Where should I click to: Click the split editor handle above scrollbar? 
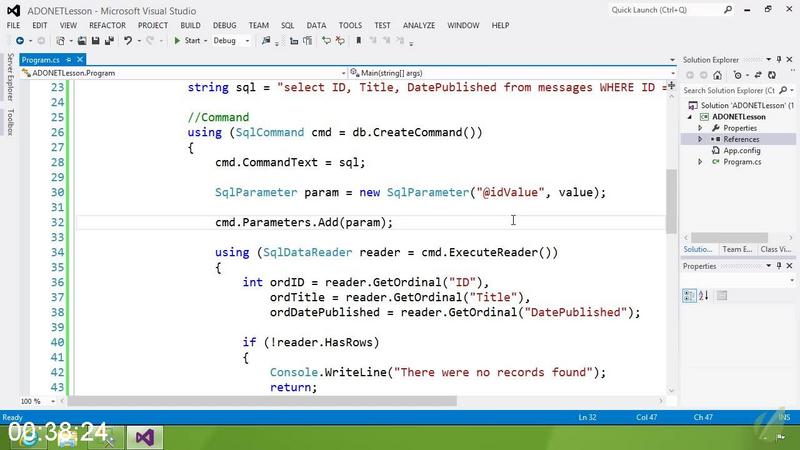(671, 86)
